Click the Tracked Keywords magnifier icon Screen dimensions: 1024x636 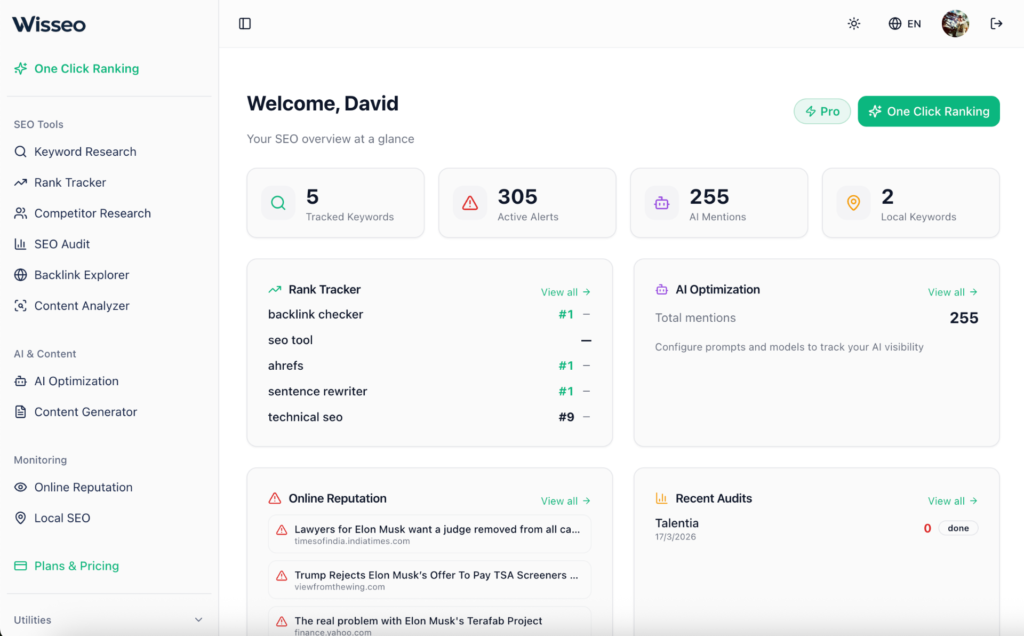point(278,203)
